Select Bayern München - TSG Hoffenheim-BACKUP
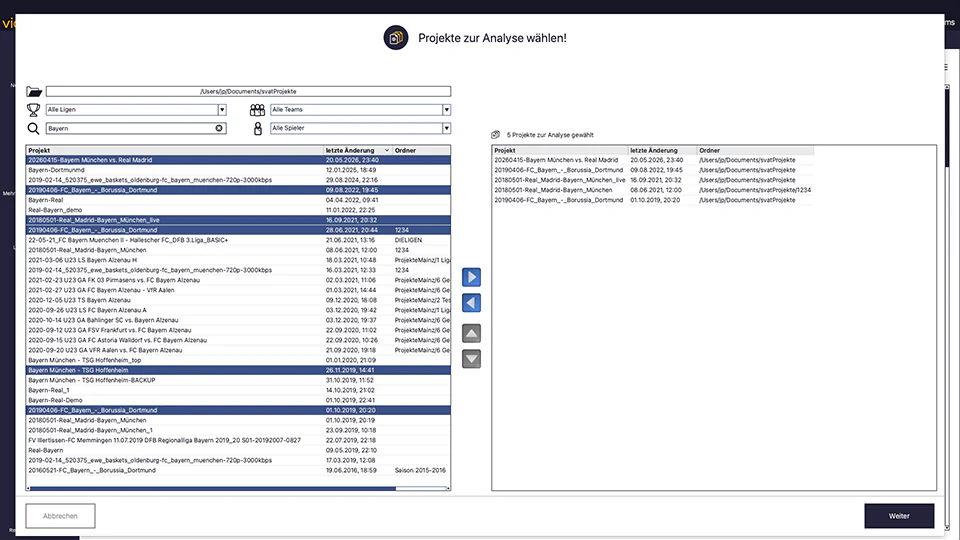960x540 pixels. pos(238,380)
